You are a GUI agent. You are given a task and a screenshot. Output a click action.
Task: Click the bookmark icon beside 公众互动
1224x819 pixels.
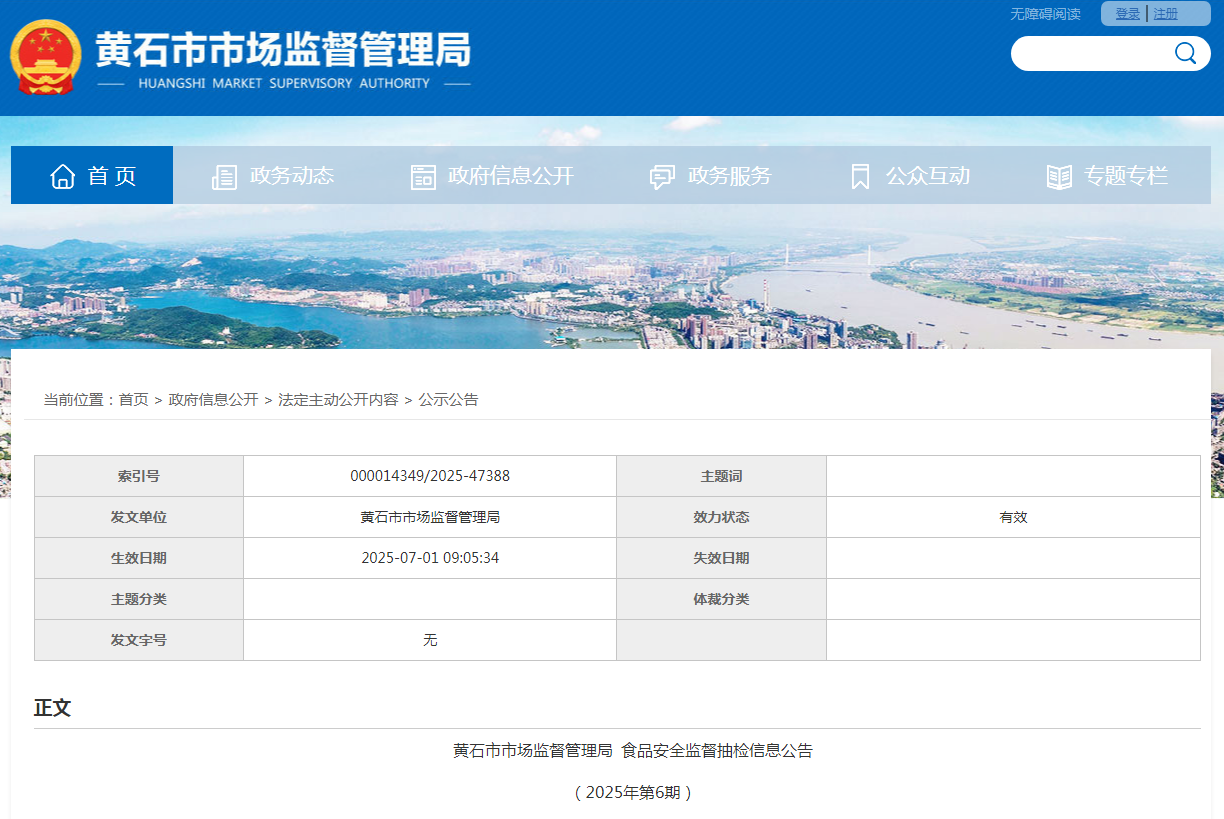coord(860,177)
